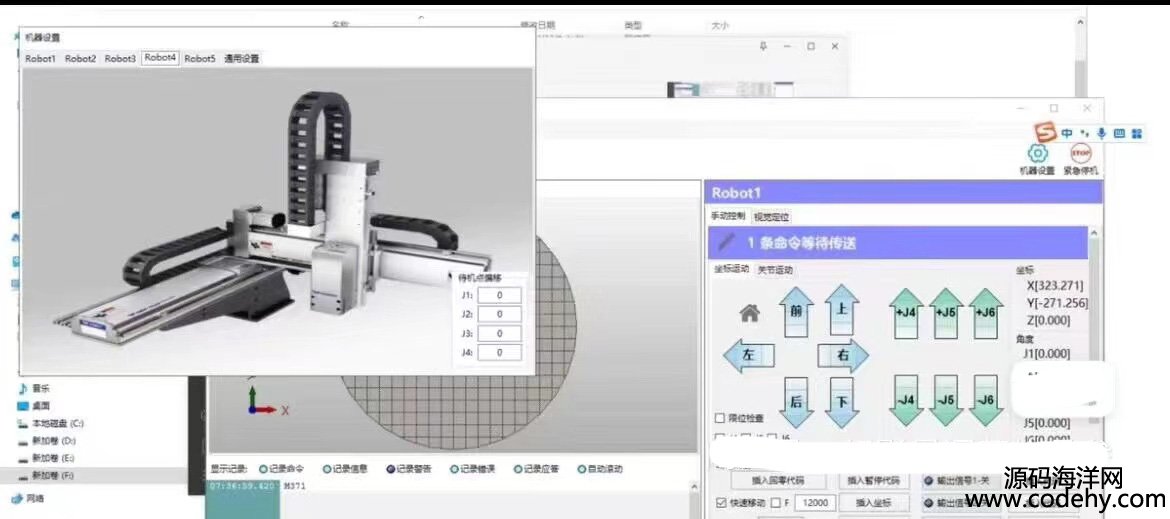
Task: Click the +J5 green up arrow
Action: pyautogui.click(x=946, y=313)
